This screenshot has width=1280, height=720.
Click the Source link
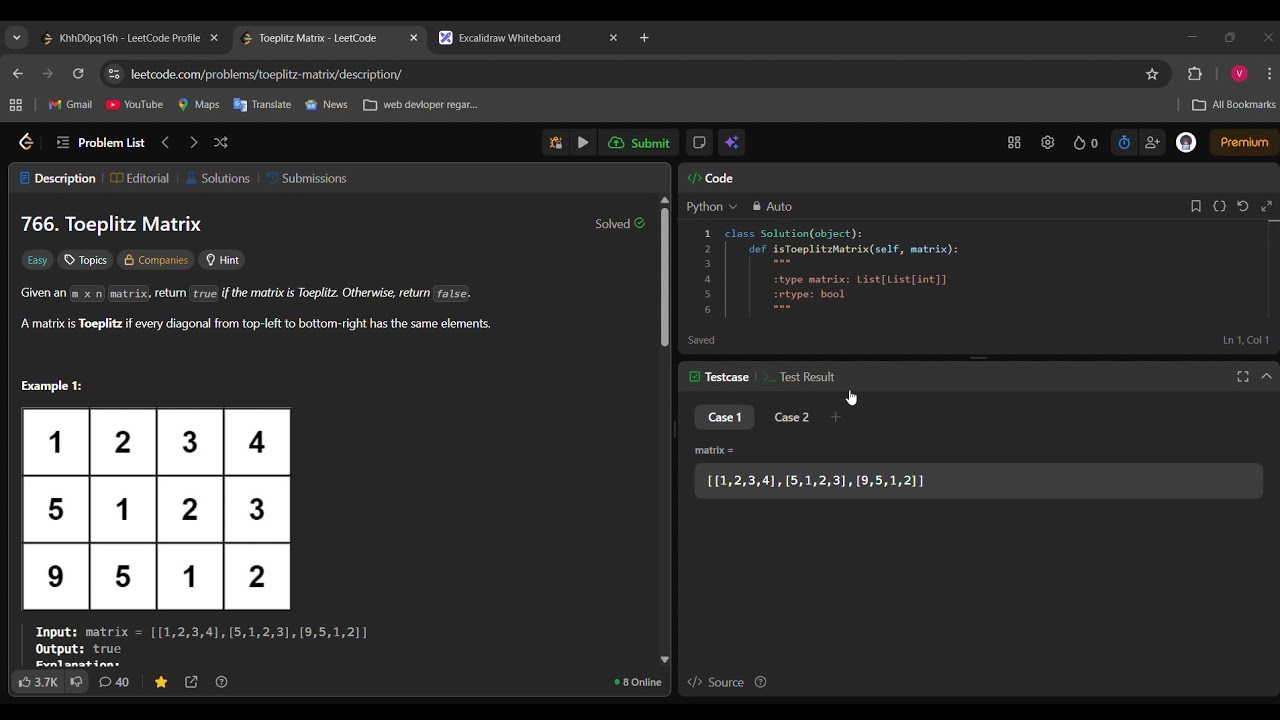(x=716, y=682)
